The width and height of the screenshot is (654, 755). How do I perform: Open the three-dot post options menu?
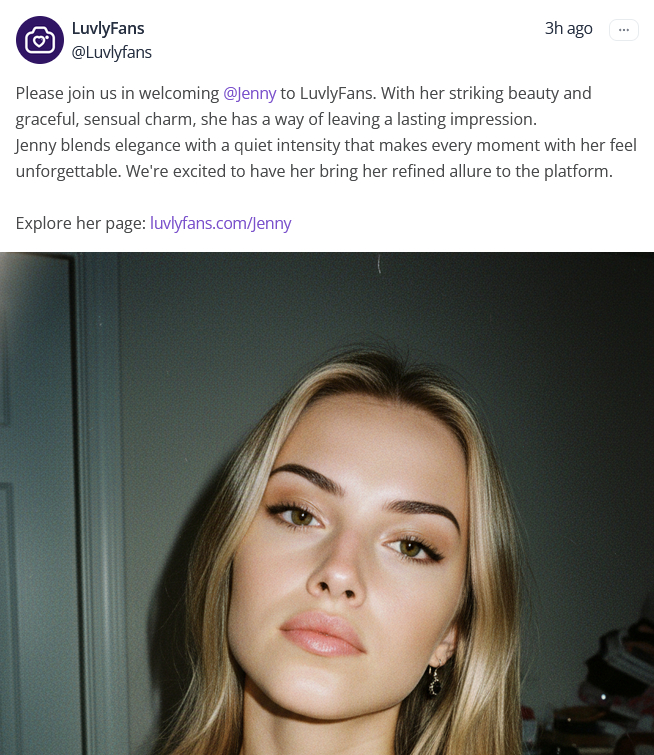coord(624,30)
